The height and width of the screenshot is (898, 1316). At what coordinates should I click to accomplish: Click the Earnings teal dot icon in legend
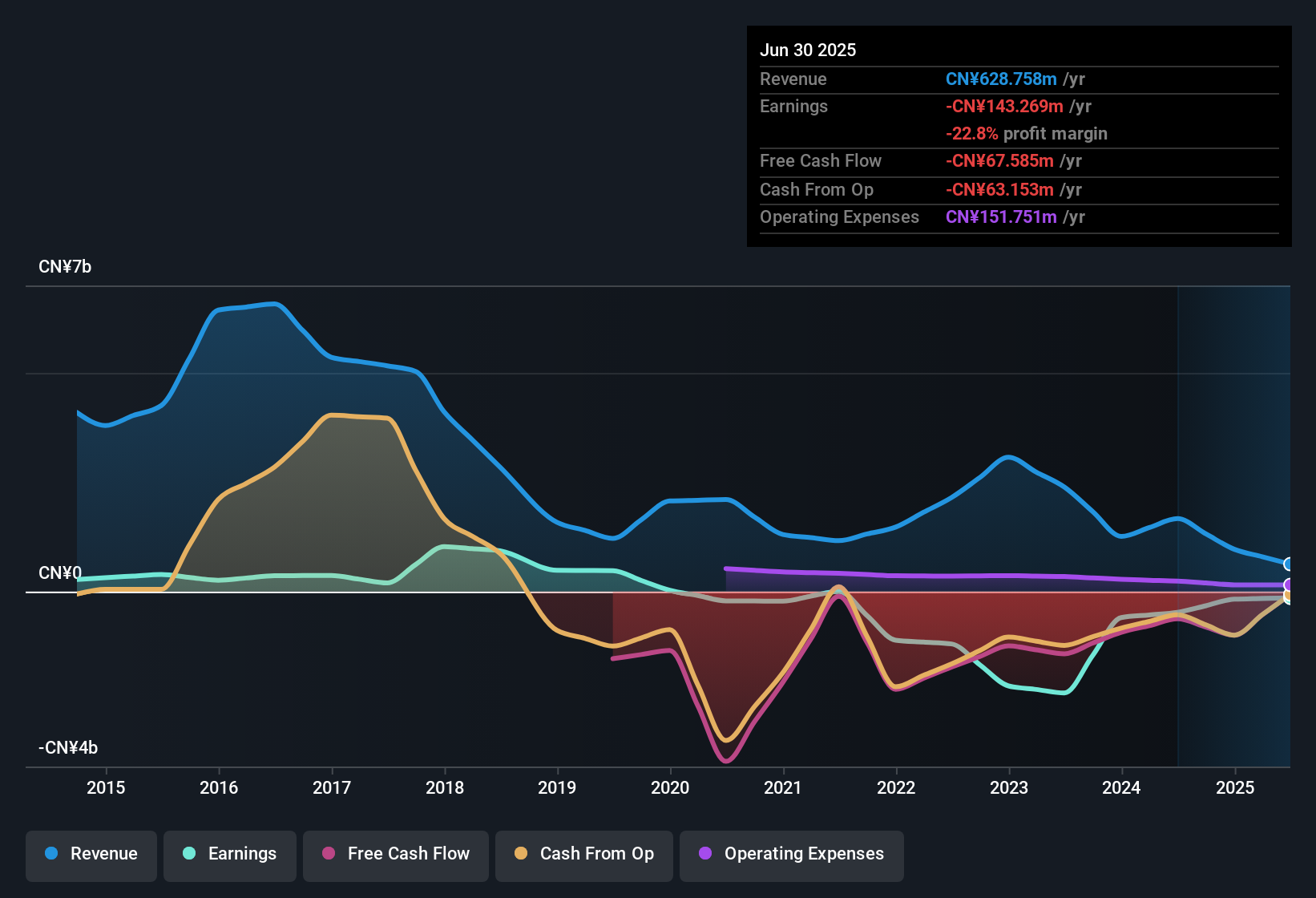click(x=189, y=854)
